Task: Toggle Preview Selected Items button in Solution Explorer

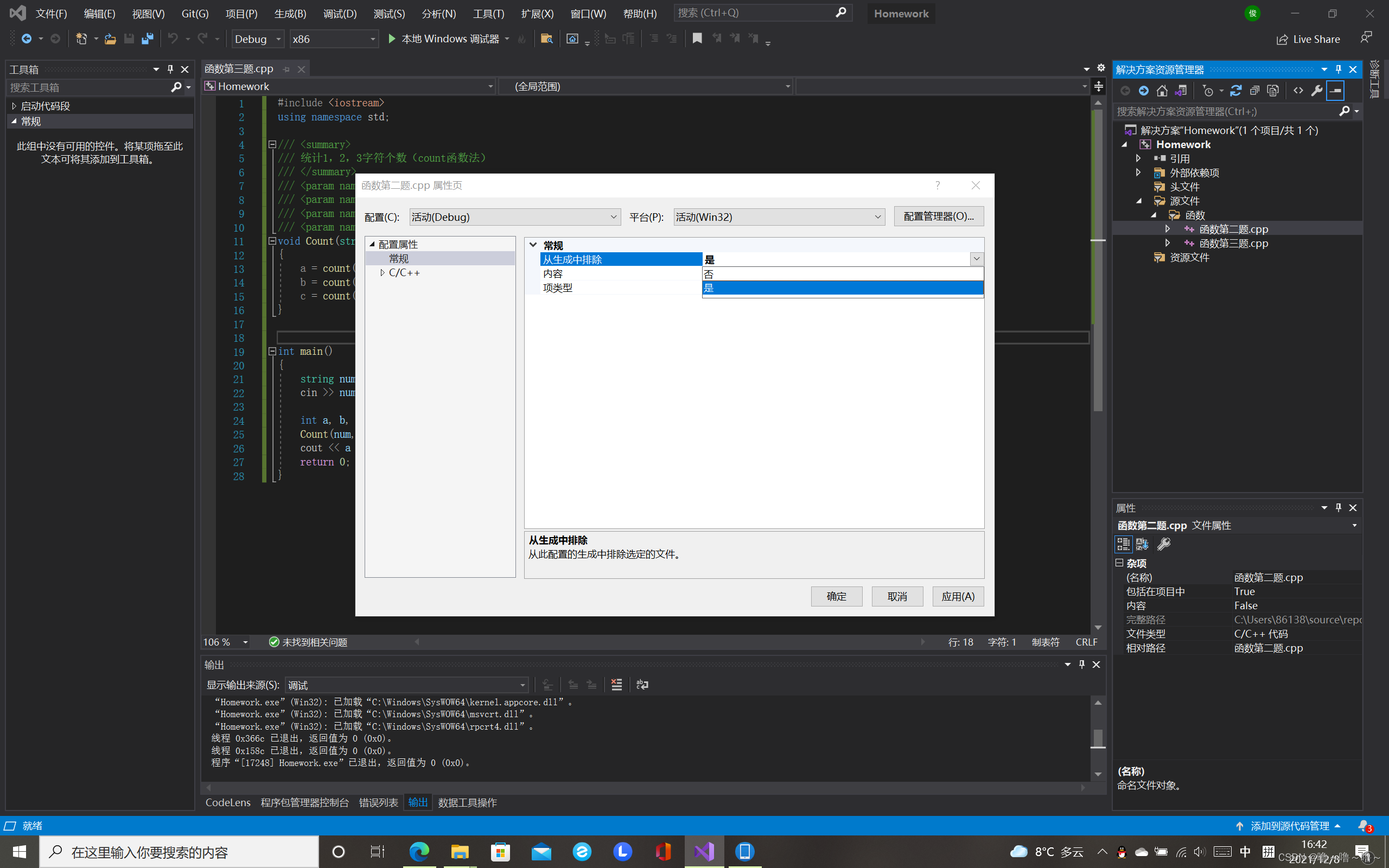Action: coord(1336,91)
